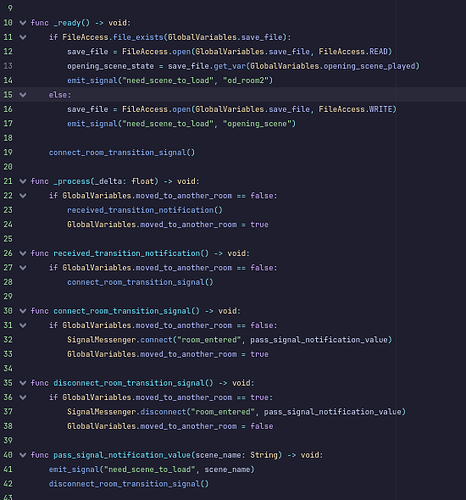Click the "else:" keyword on line 15

pos(60,95)
